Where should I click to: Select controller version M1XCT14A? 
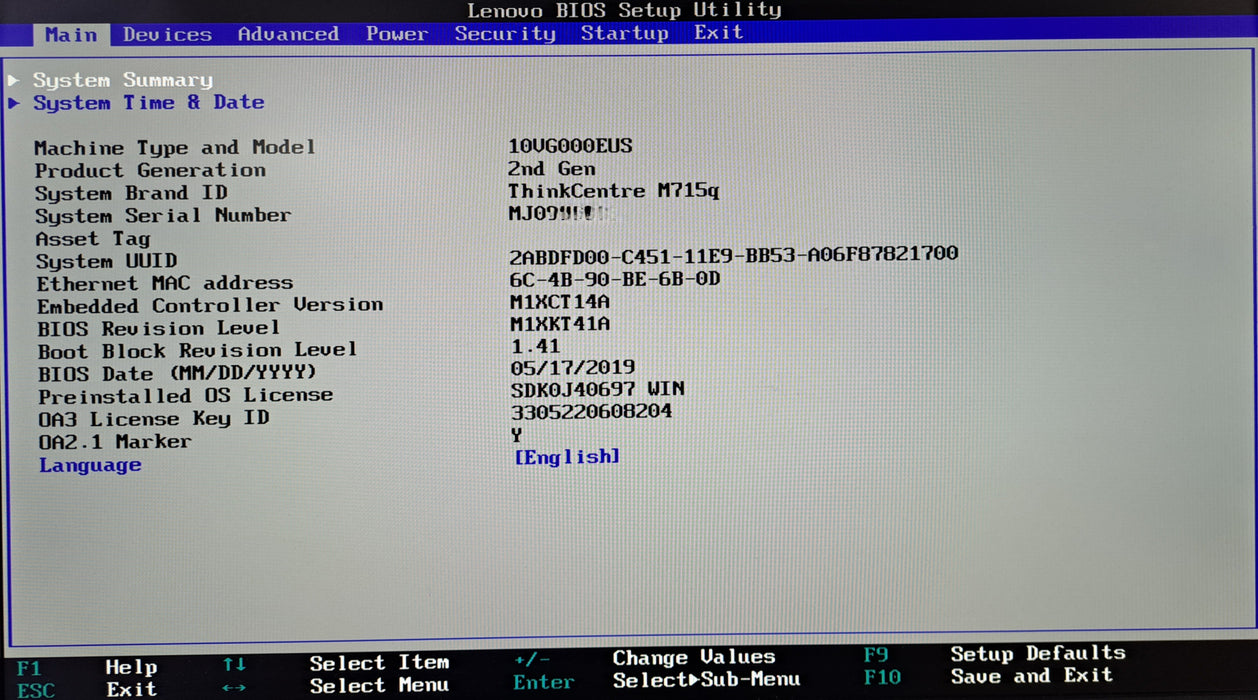[559, 302]
